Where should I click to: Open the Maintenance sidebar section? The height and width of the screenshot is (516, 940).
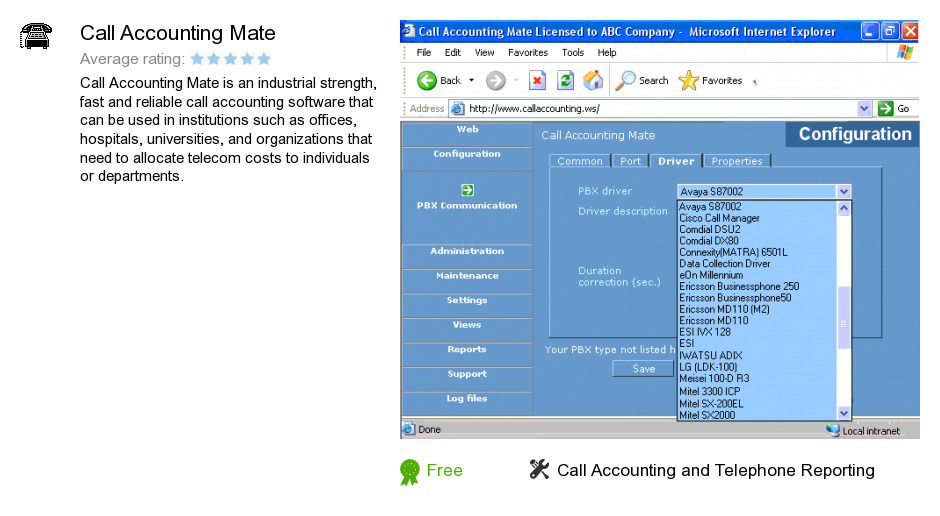click(x=467, y=279)
